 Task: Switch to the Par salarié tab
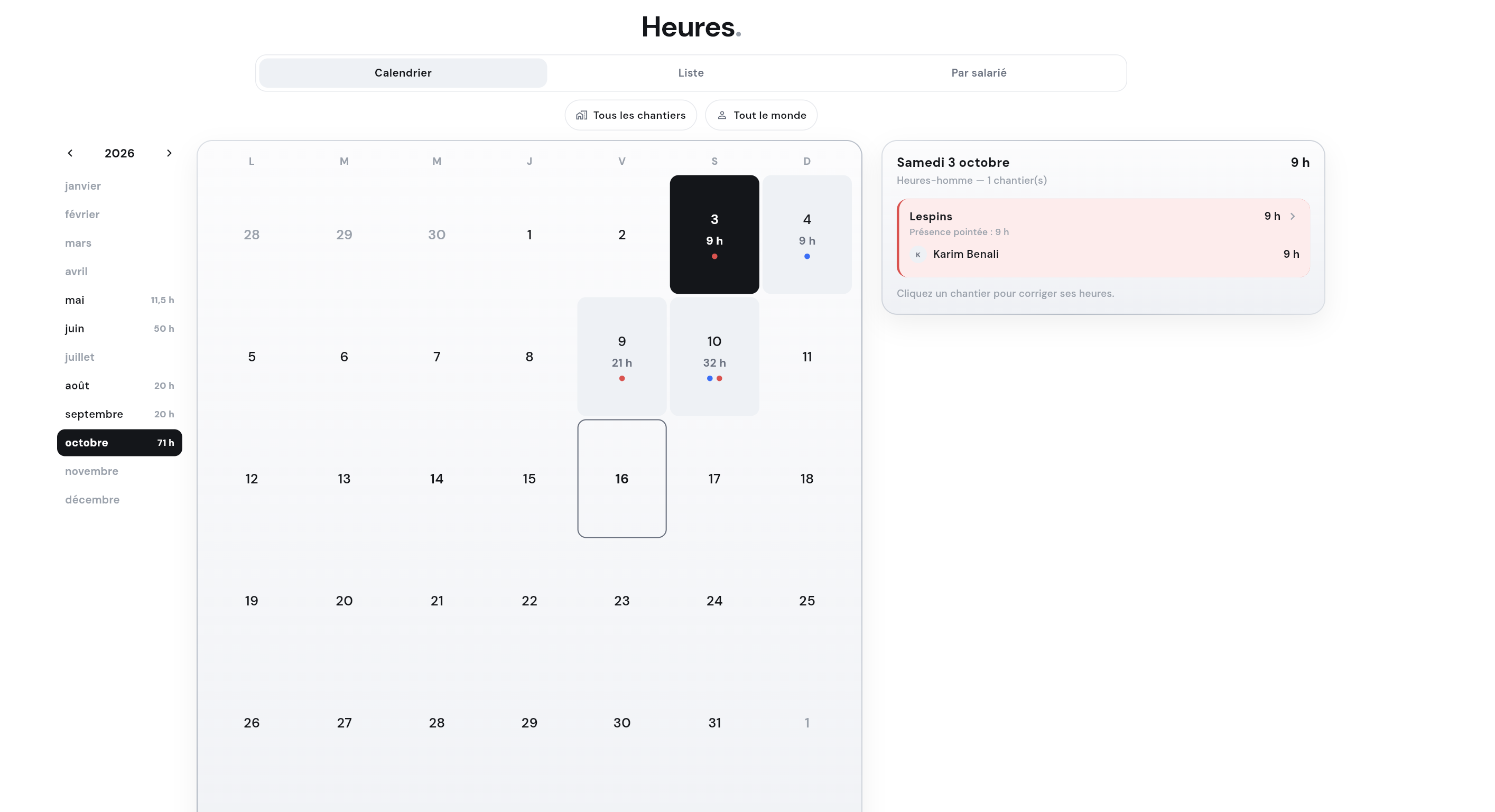tap(979, 73)
